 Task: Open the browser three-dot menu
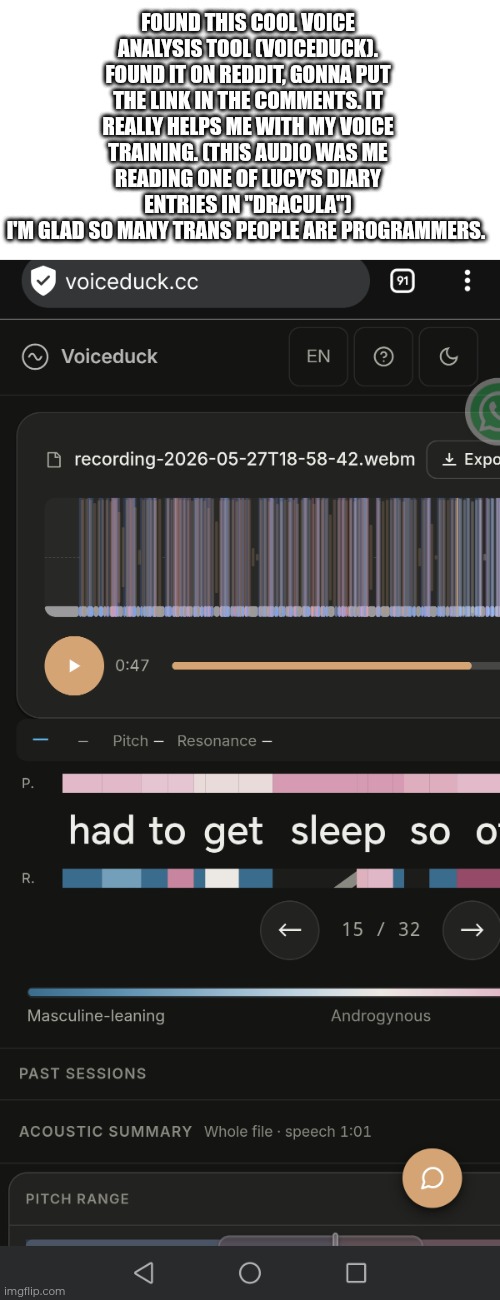[x=466, y=281]
